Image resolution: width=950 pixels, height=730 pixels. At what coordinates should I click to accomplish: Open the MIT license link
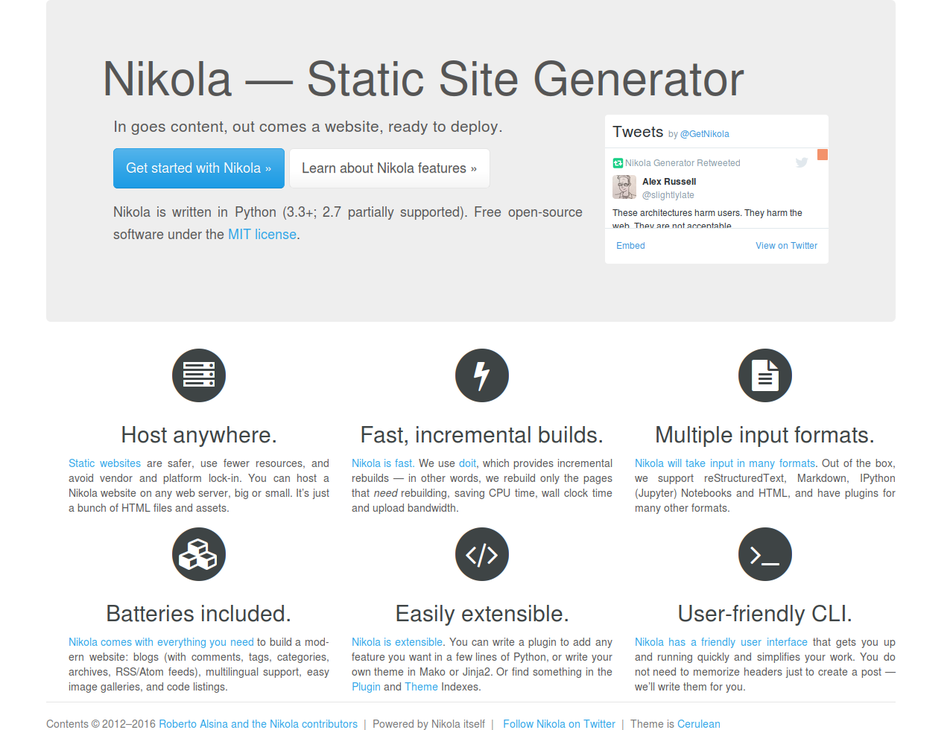[262, 234]
